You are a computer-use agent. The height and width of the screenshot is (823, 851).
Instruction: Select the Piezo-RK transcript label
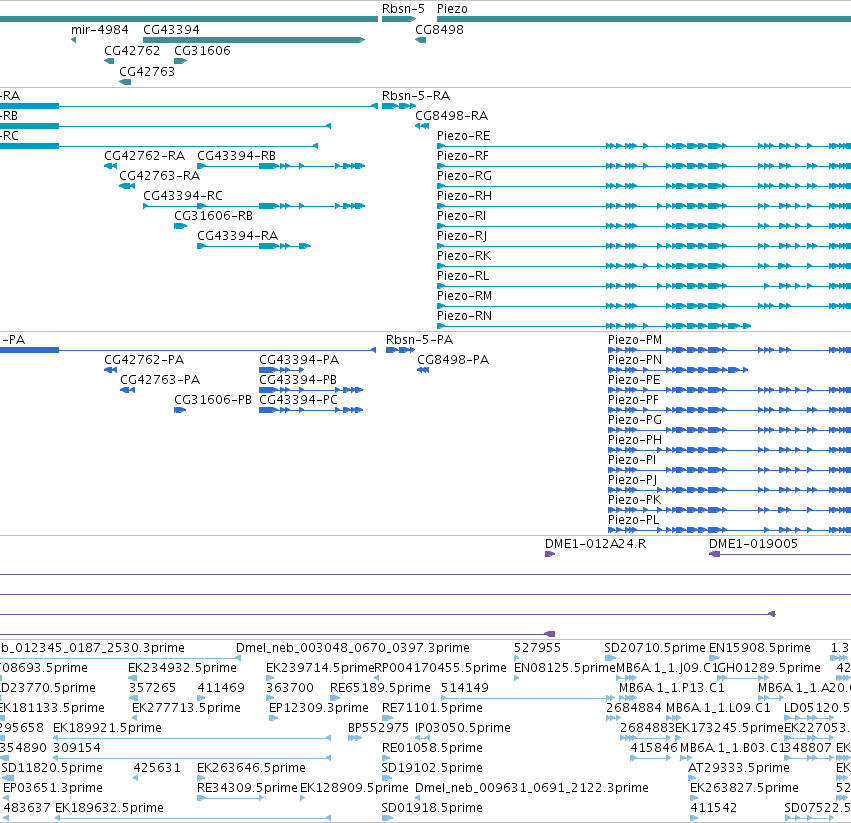tap(463, 256)
